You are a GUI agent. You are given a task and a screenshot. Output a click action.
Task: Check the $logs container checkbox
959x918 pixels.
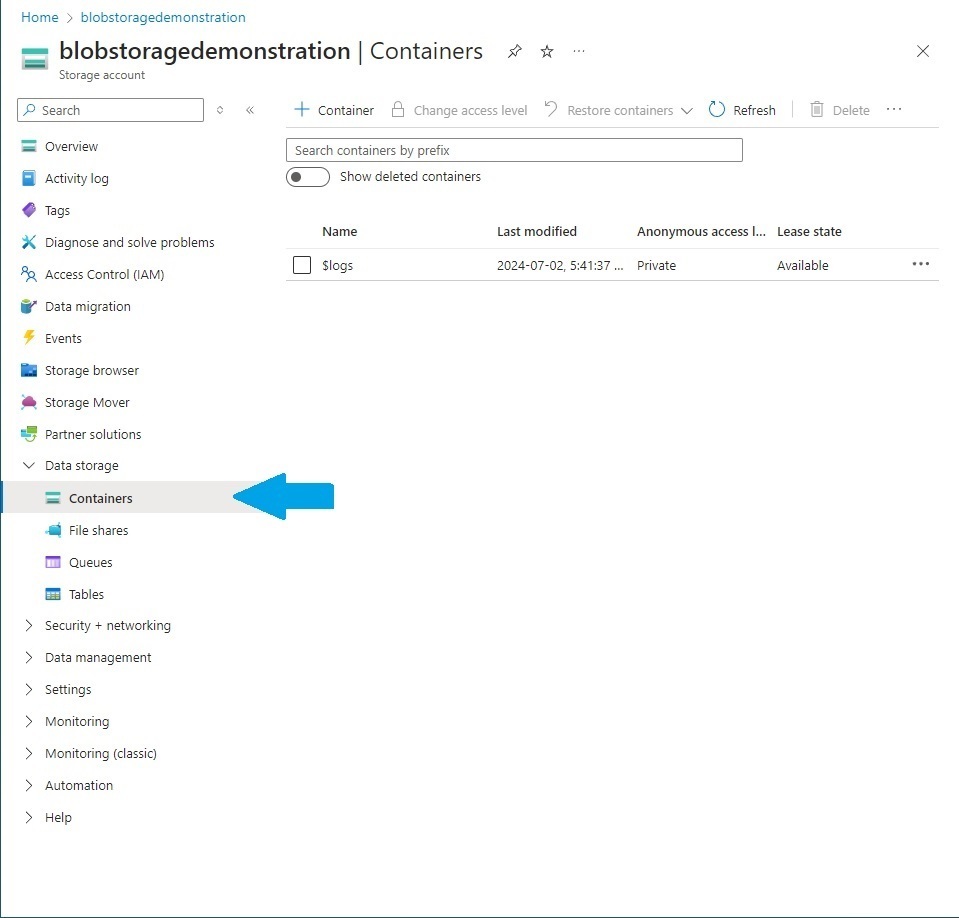[x=302, y=265]
